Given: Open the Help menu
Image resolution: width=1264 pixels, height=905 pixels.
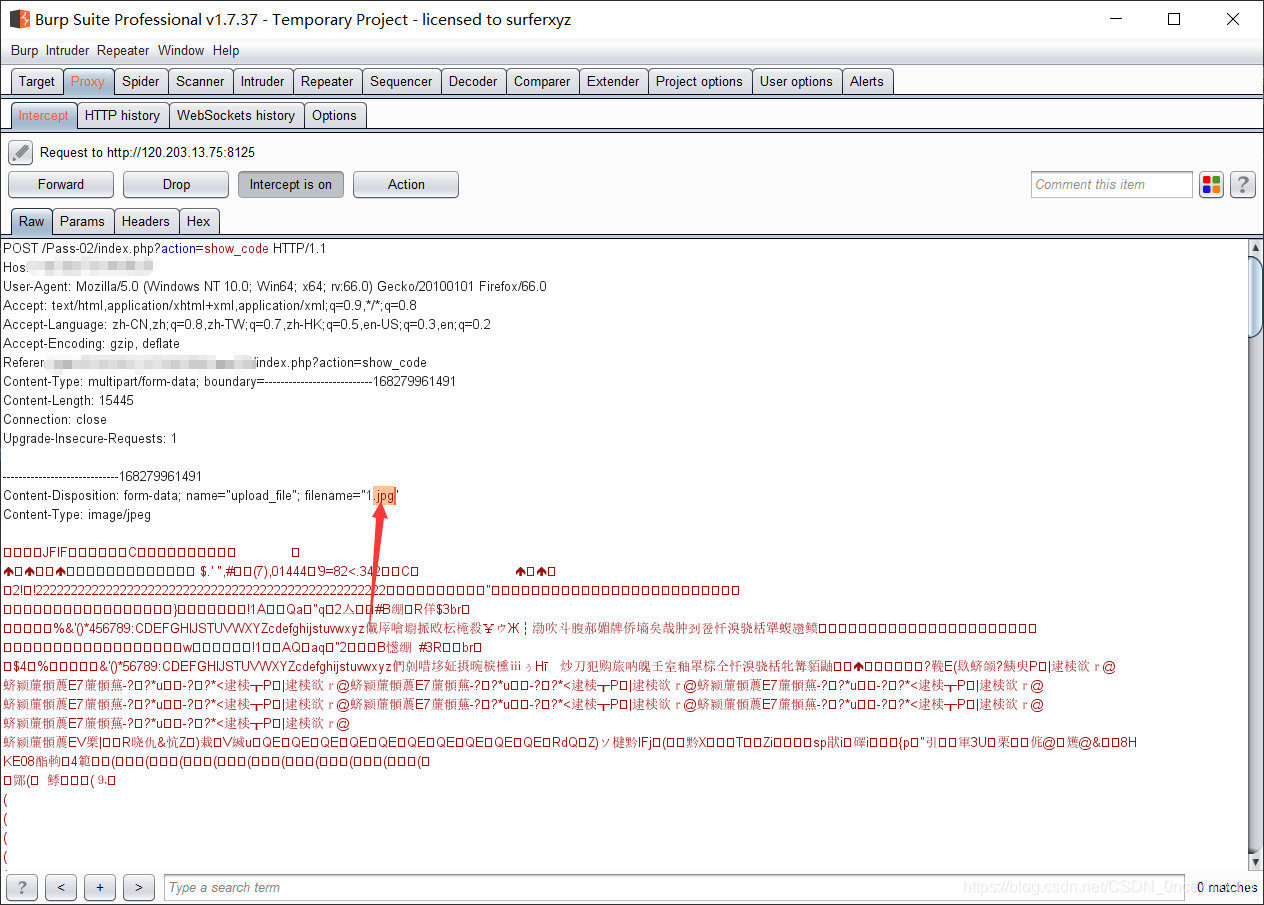Looking at the screenshot, I should click(226, 50).
